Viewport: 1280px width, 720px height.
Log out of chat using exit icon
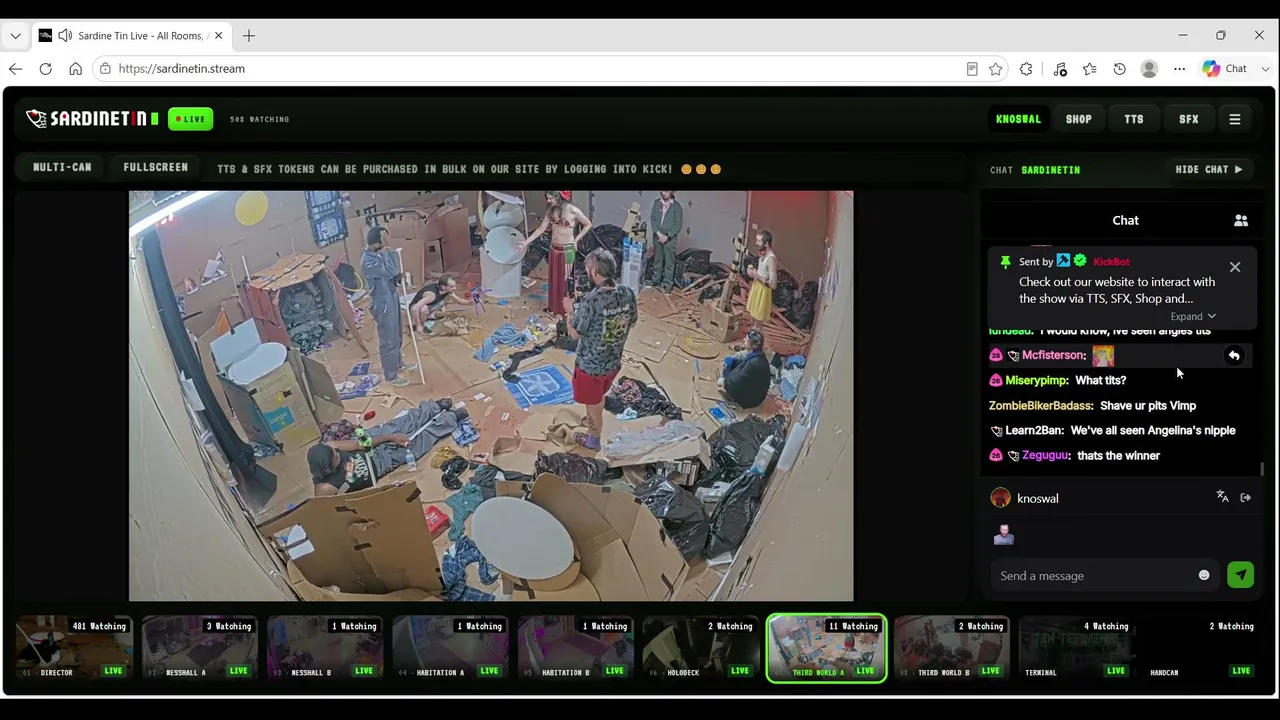[1245, 497]
